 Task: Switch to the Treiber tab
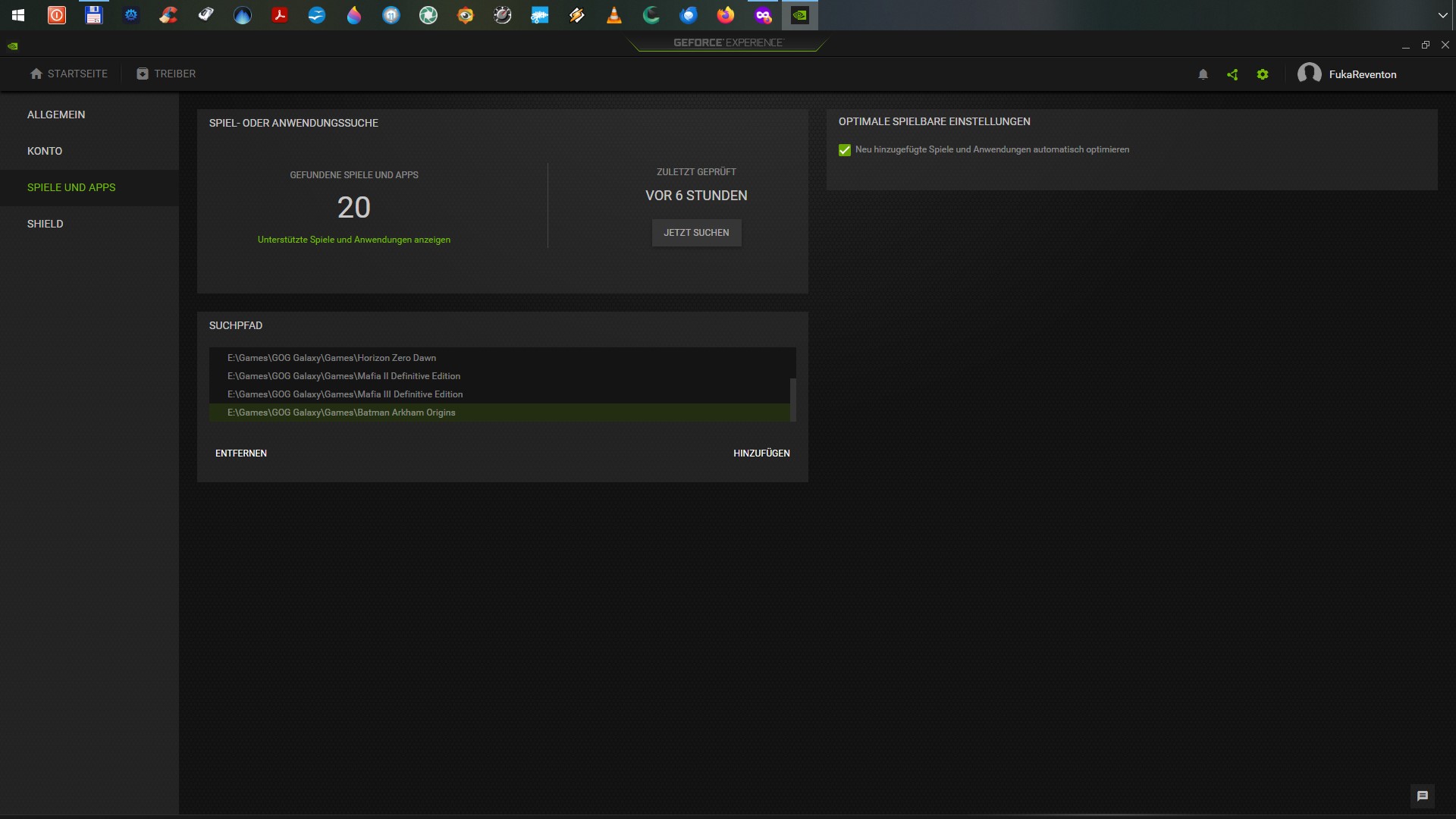pos(166,74)
